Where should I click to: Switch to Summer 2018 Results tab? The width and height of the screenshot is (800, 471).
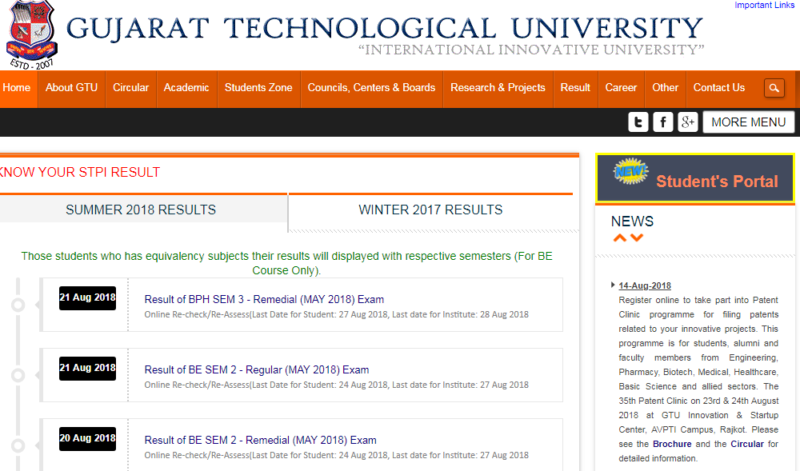tap(141, 210)
